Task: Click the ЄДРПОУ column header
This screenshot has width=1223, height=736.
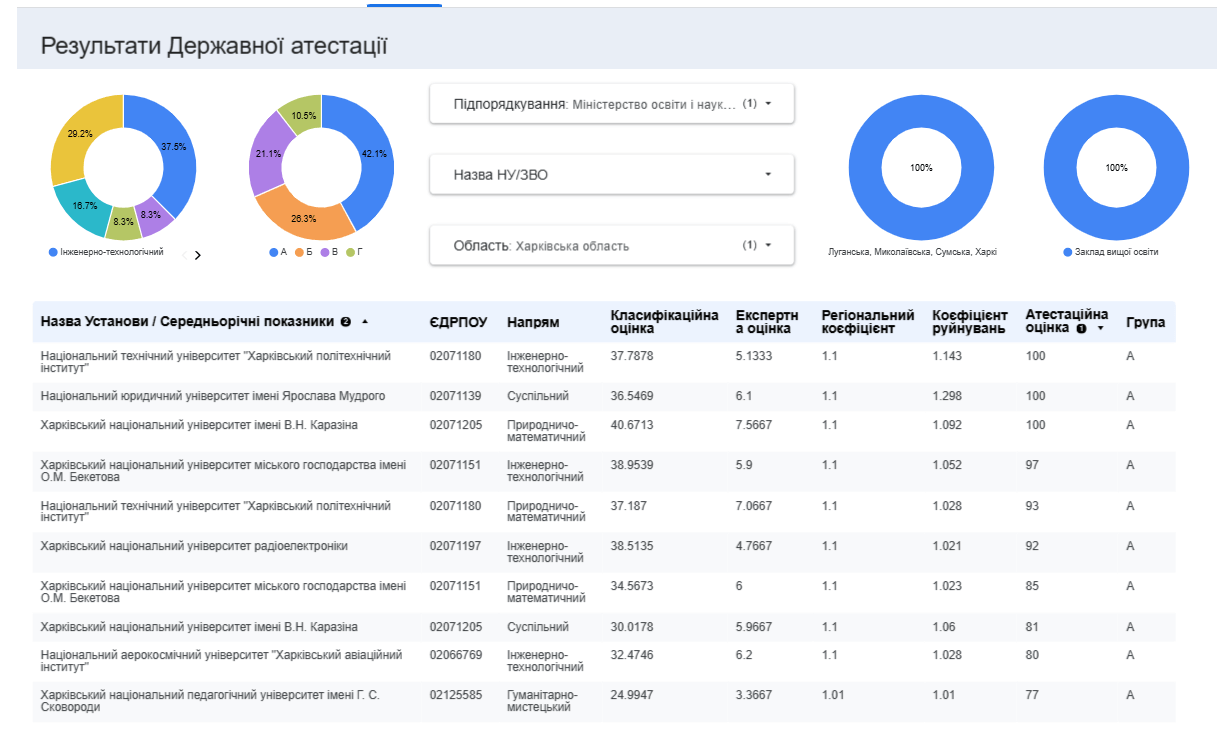Action: (458, 323)
